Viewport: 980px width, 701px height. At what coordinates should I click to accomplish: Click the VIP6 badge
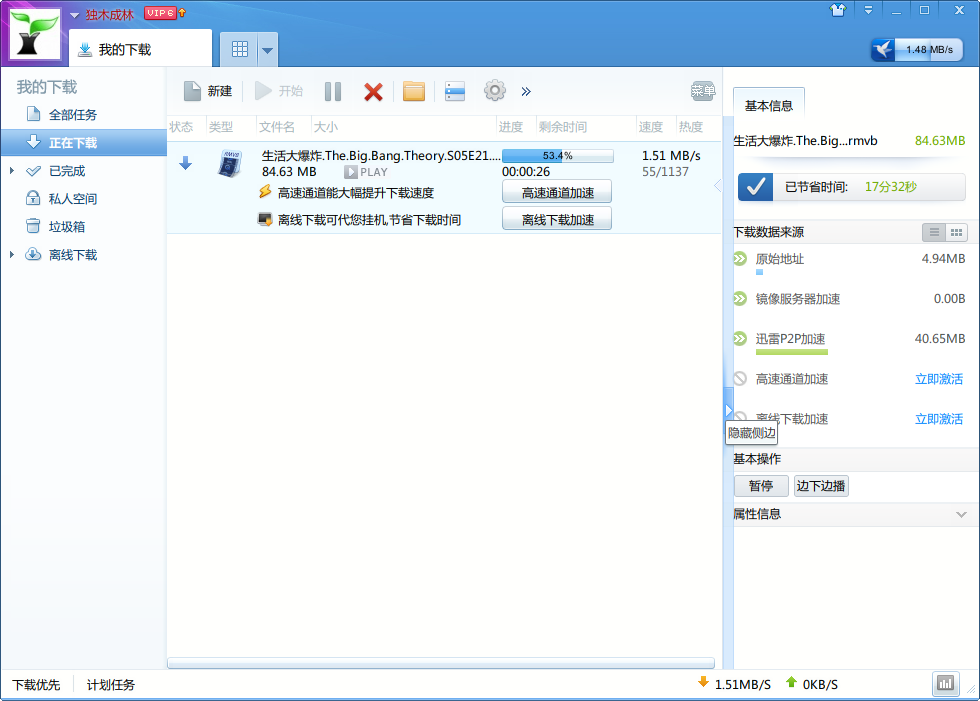tap(161, 13)
